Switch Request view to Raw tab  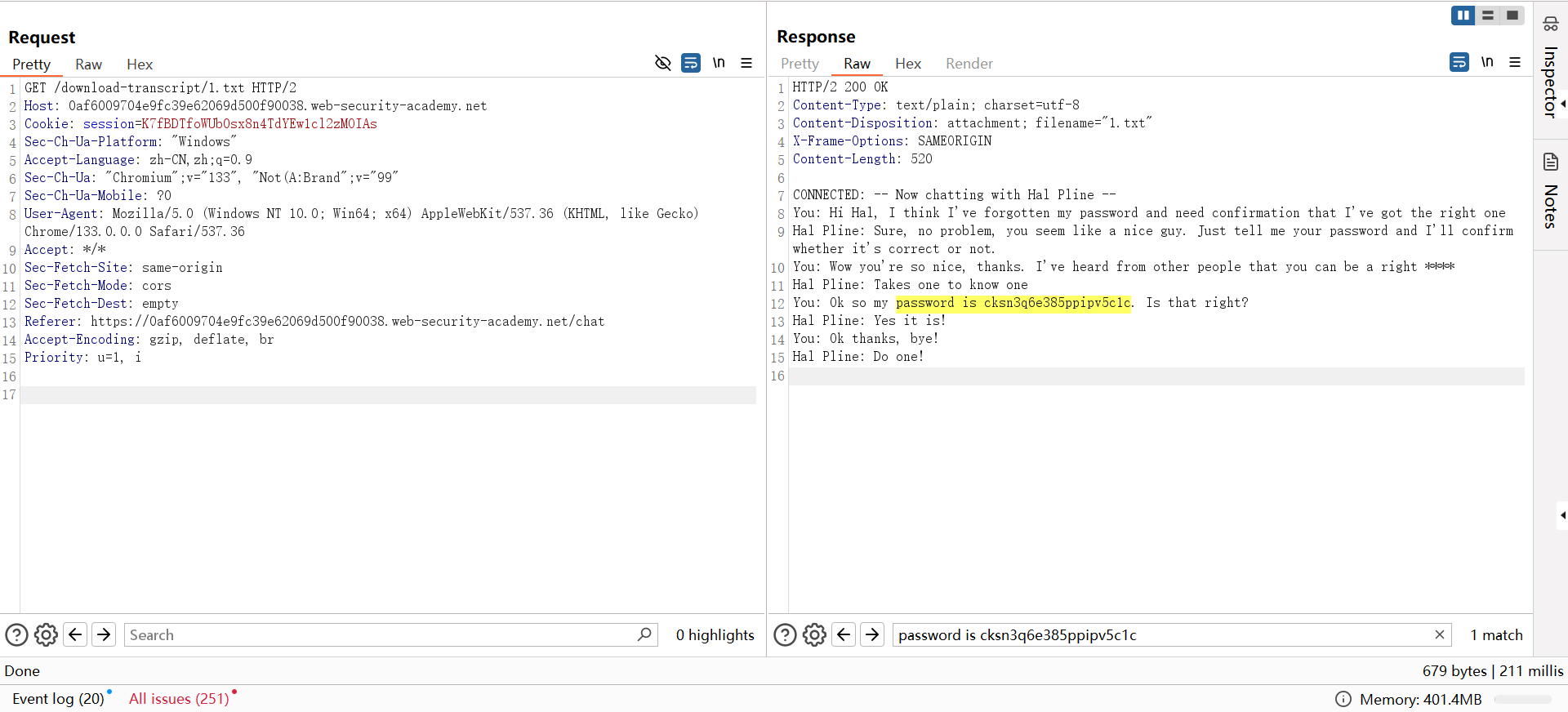click(88, 65)
